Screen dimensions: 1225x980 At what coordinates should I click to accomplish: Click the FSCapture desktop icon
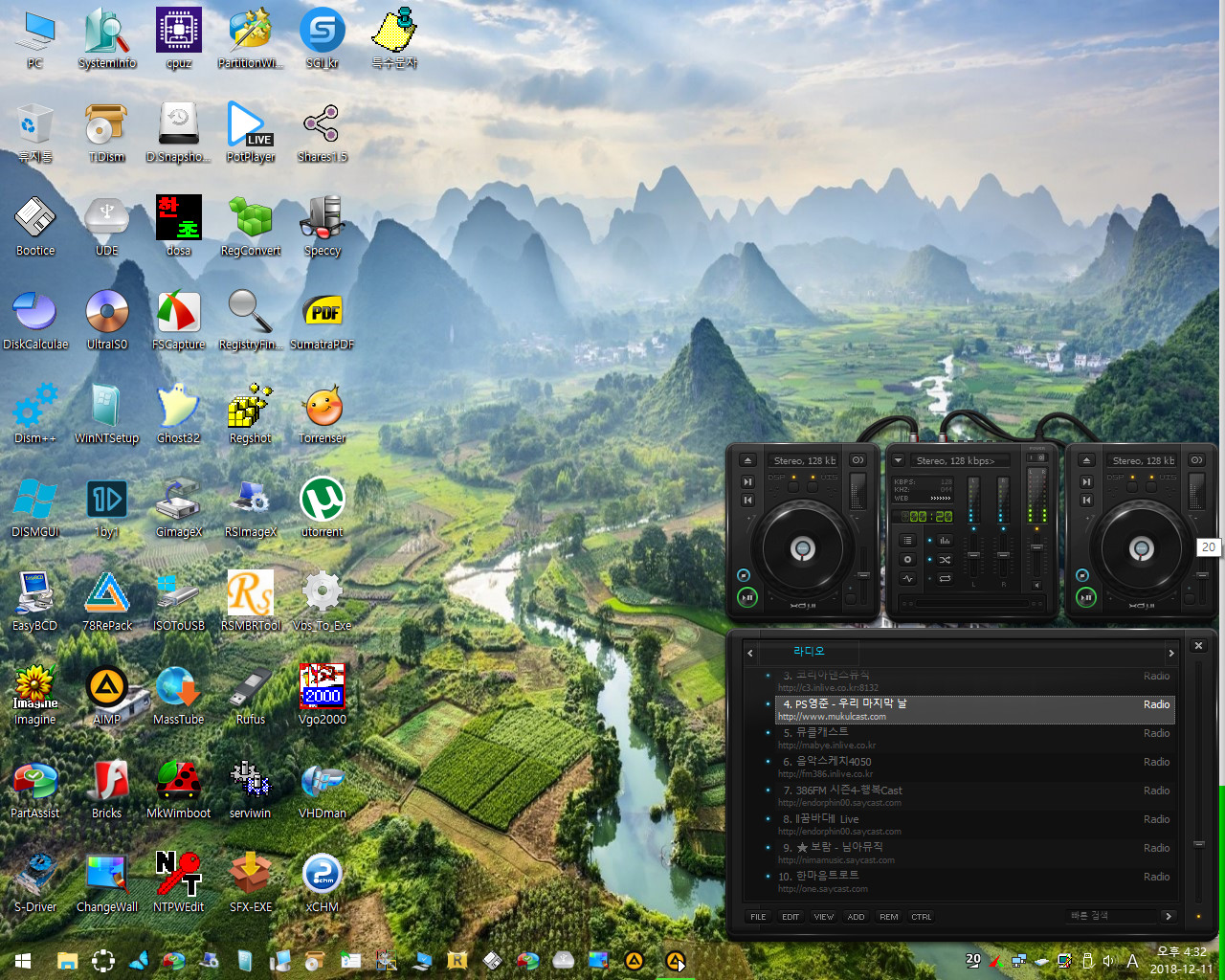178,321
